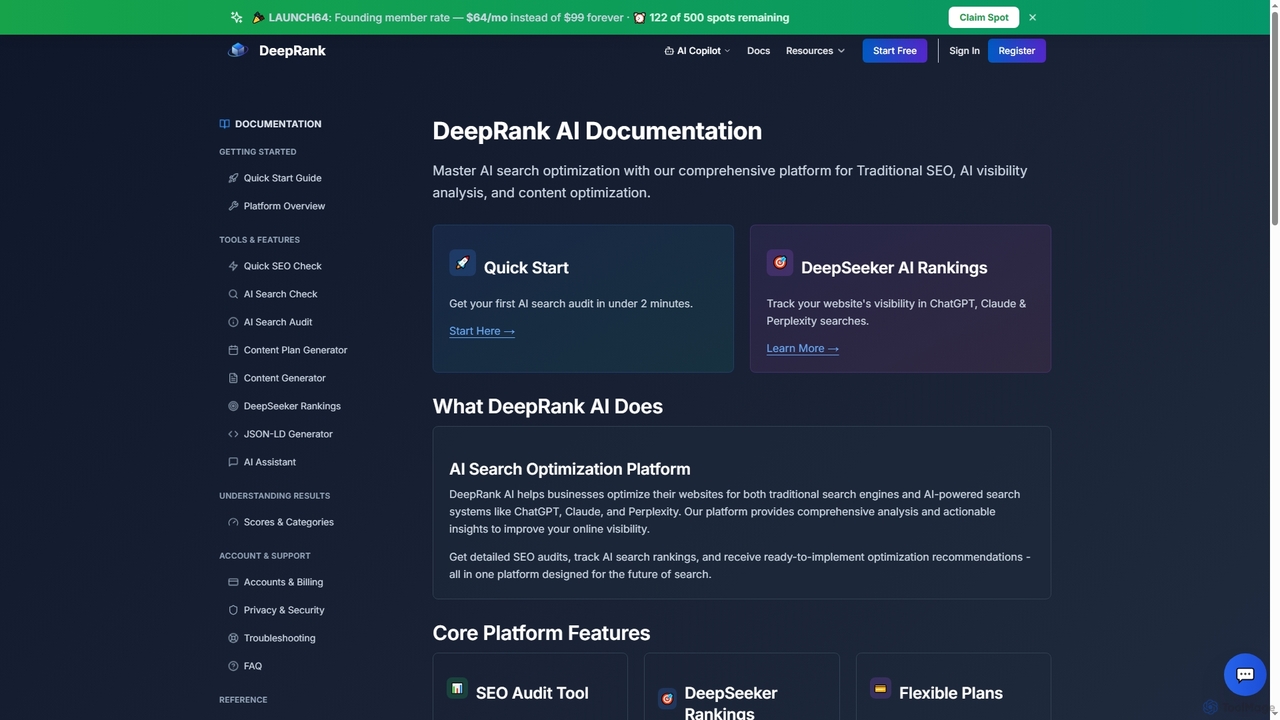Open Scores & Categories in sidebar
This screenshot has height=720, width=1280.
tap(289, 522)
